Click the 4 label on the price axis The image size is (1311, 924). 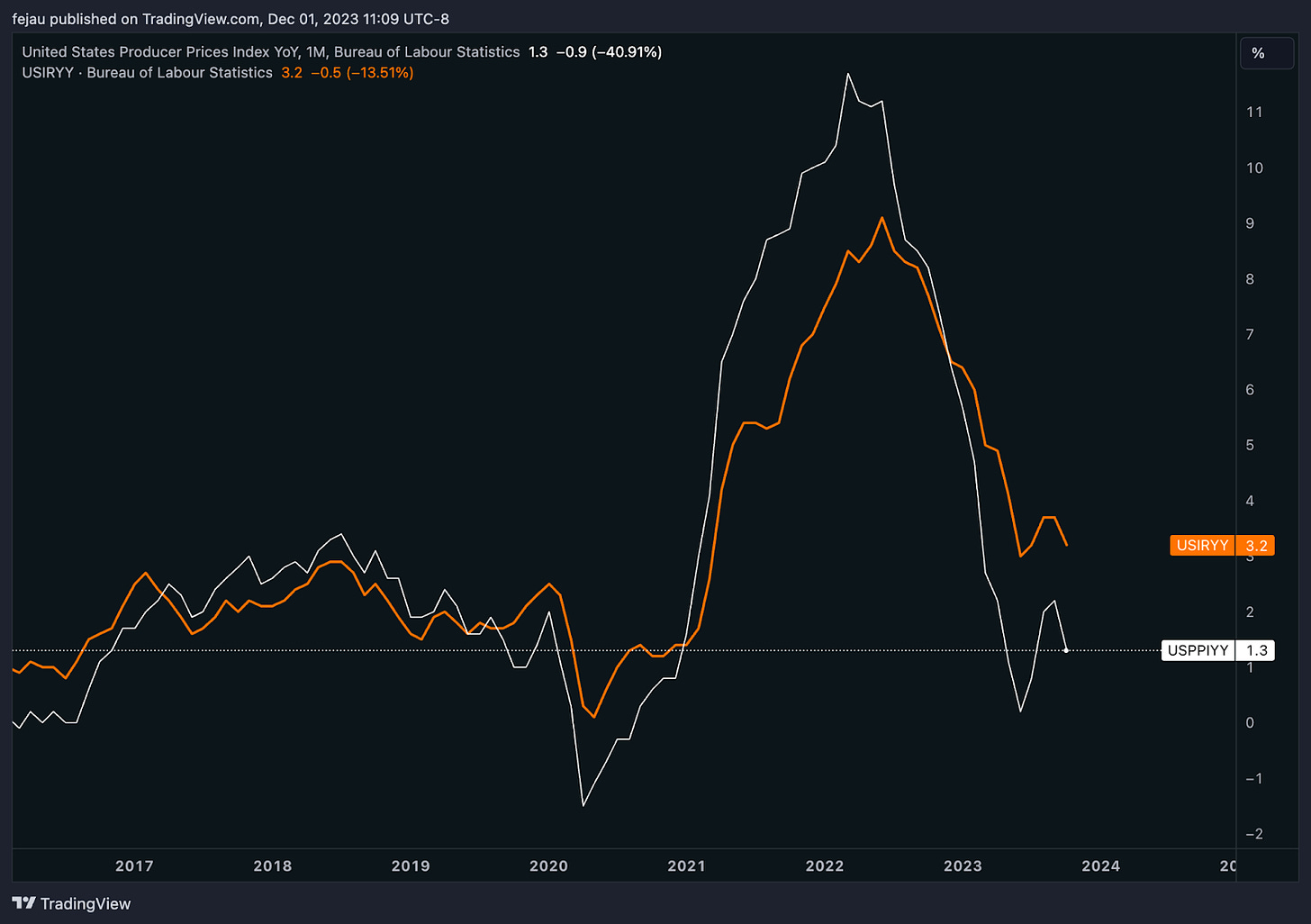1250,501
